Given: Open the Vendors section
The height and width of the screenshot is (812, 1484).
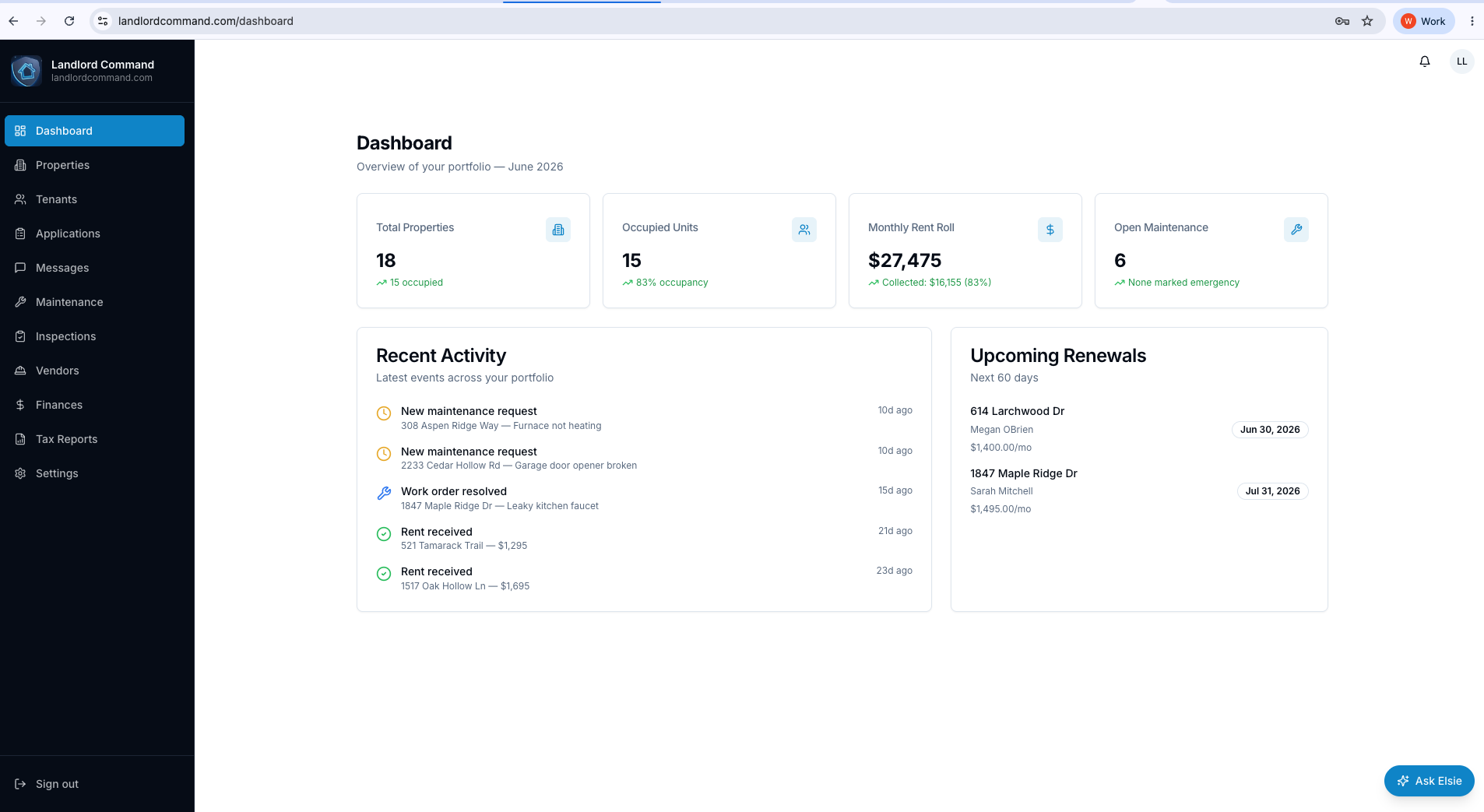Looking at the screenshot, I should 94,371.
